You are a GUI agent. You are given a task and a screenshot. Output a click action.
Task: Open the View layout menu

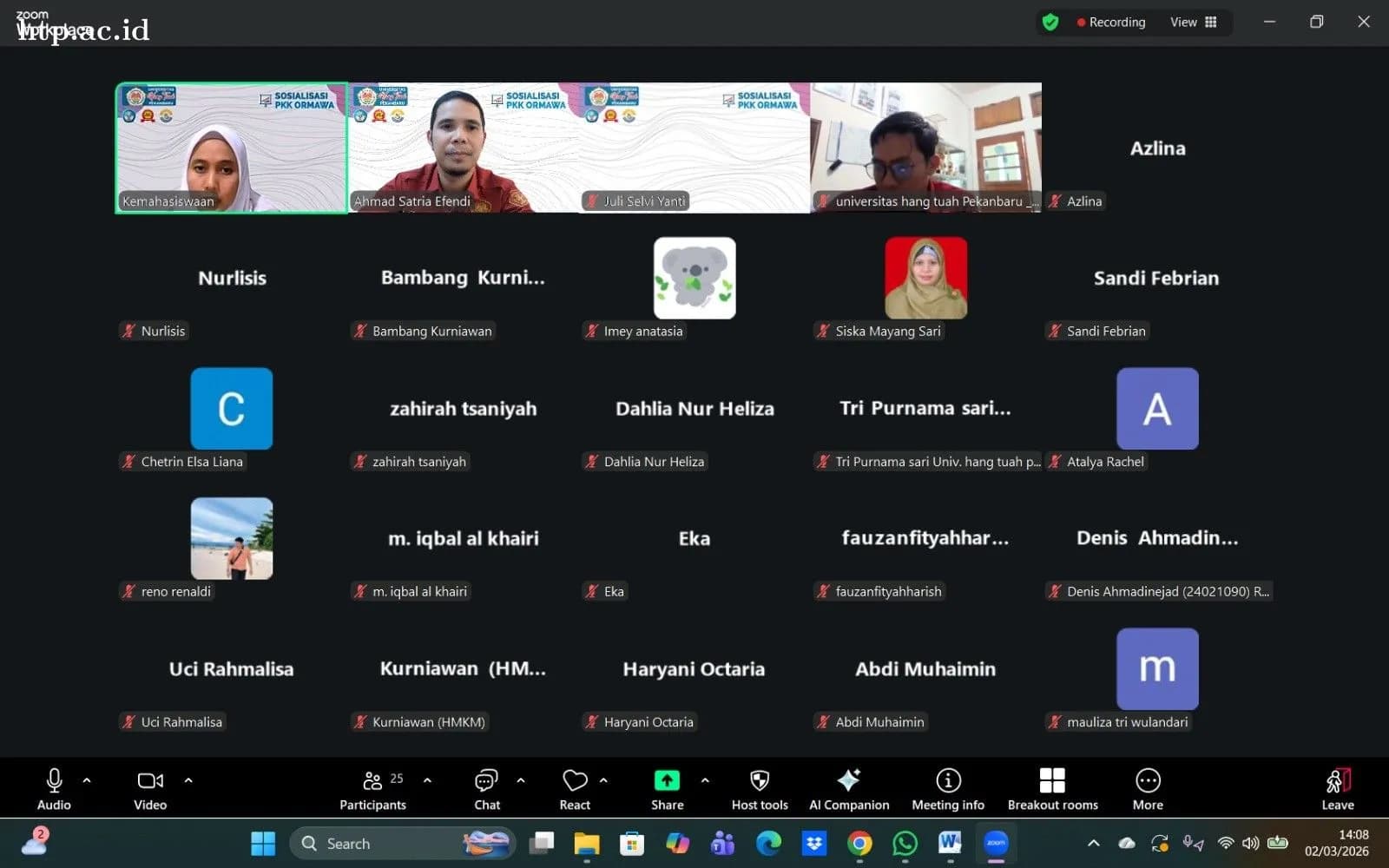pos(1194,23)
